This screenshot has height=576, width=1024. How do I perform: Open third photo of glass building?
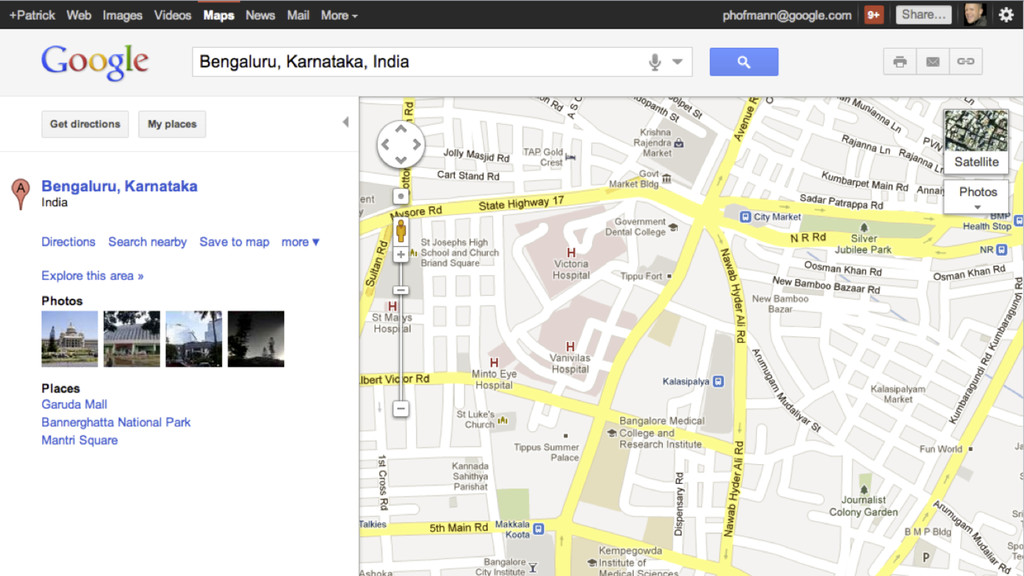coord(194,339)
